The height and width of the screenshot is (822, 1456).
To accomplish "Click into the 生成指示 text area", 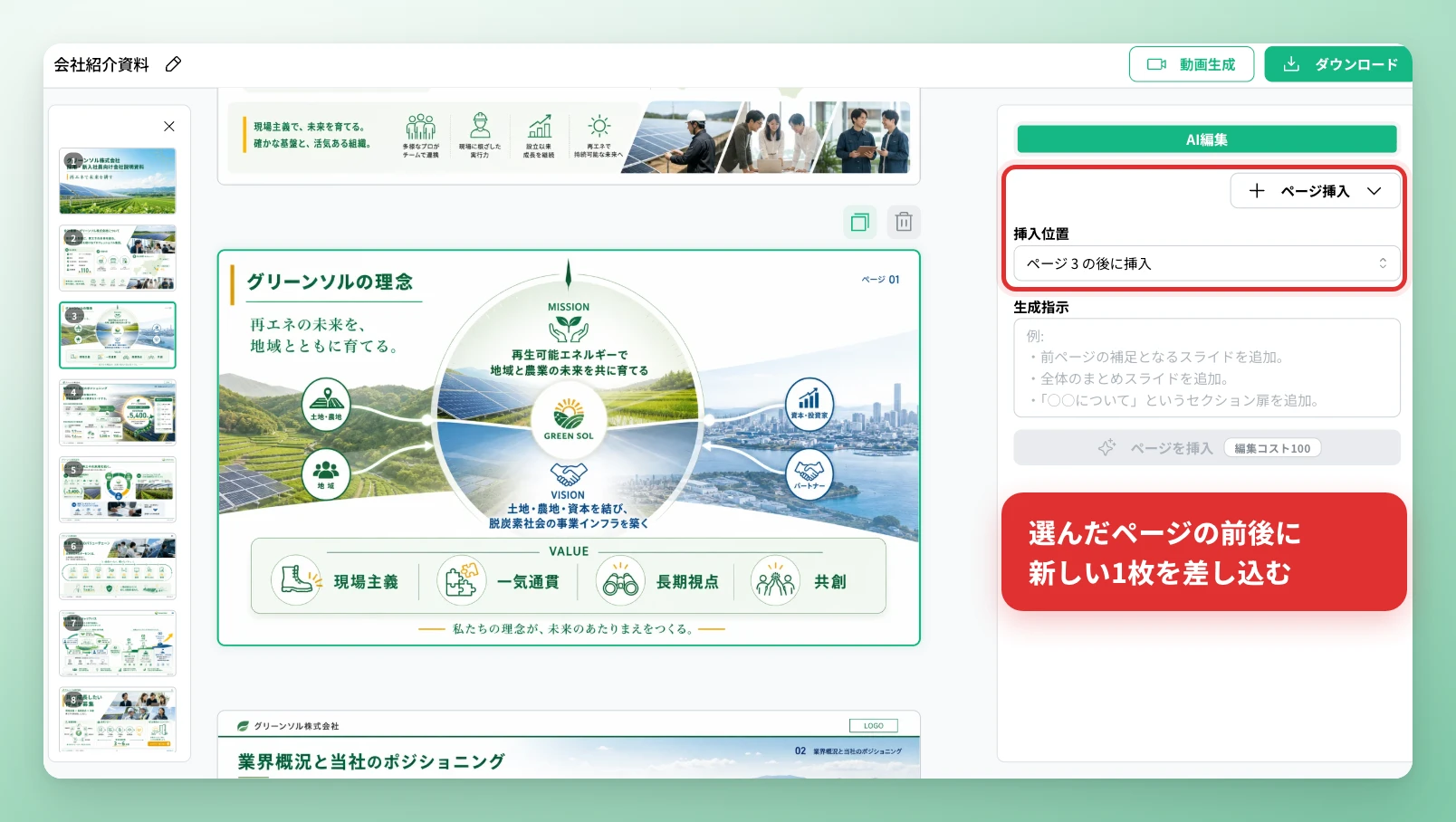I will click(x=1207, y=368).
